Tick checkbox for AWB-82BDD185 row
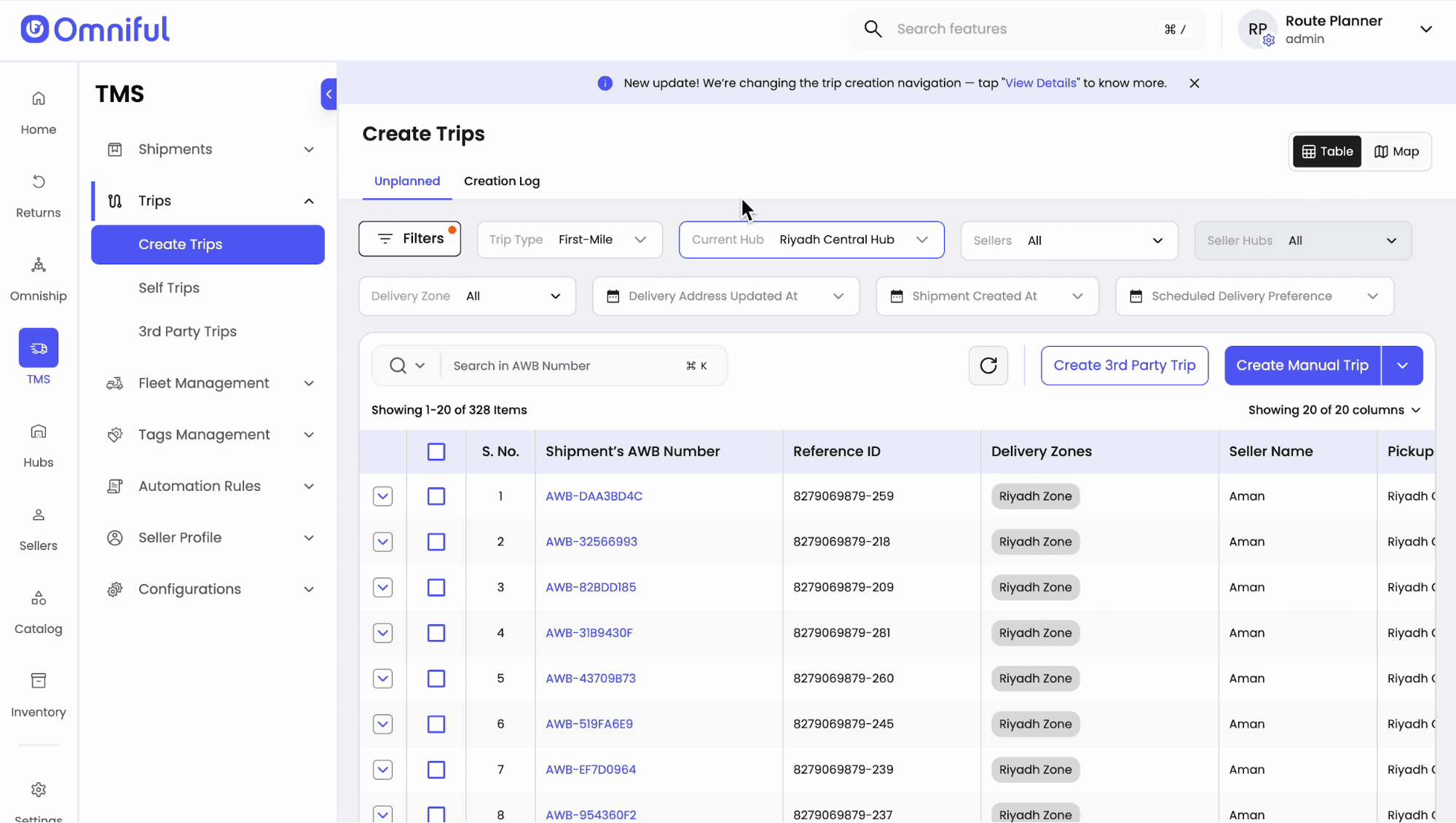Image resolution: width=1456 pixels, height=823 pixels. 436,588
